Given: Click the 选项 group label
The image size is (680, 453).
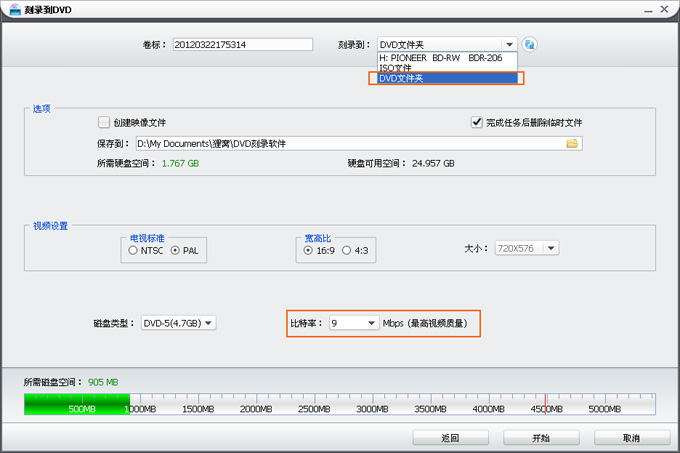Looking at the screenshot, I should (x=42, y=108).
